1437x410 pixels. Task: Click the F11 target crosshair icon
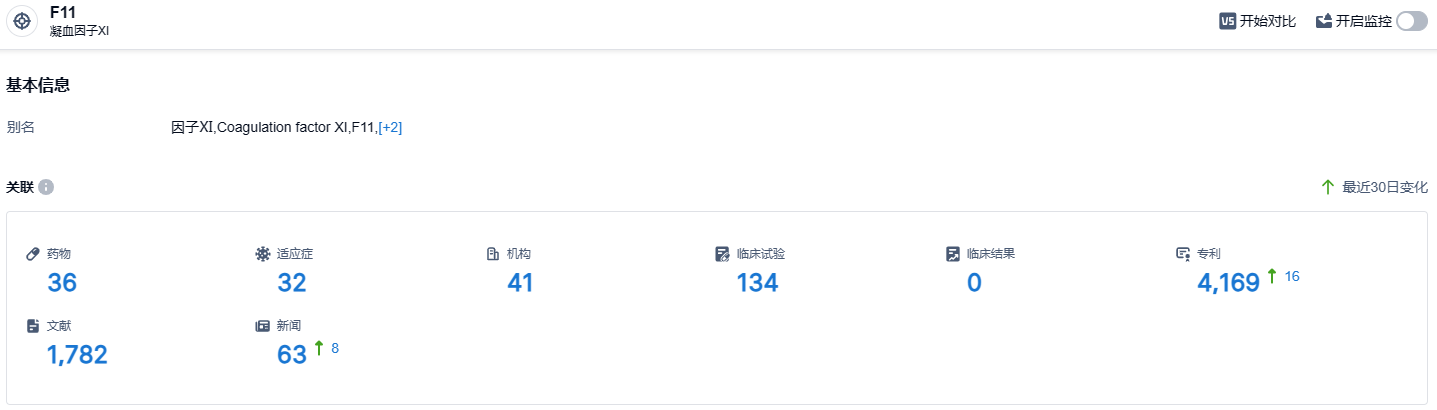point(22,21)
